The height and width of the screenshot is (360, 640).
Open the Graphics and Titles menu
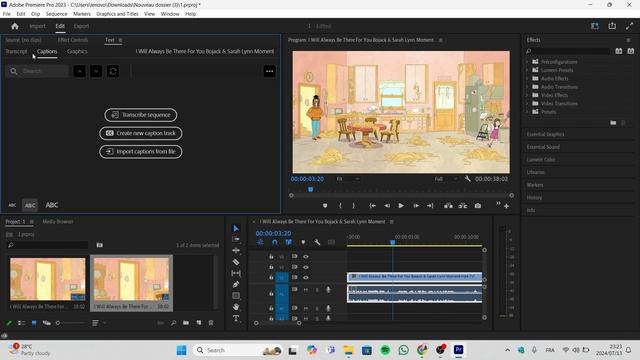click(x=117, y=14)
